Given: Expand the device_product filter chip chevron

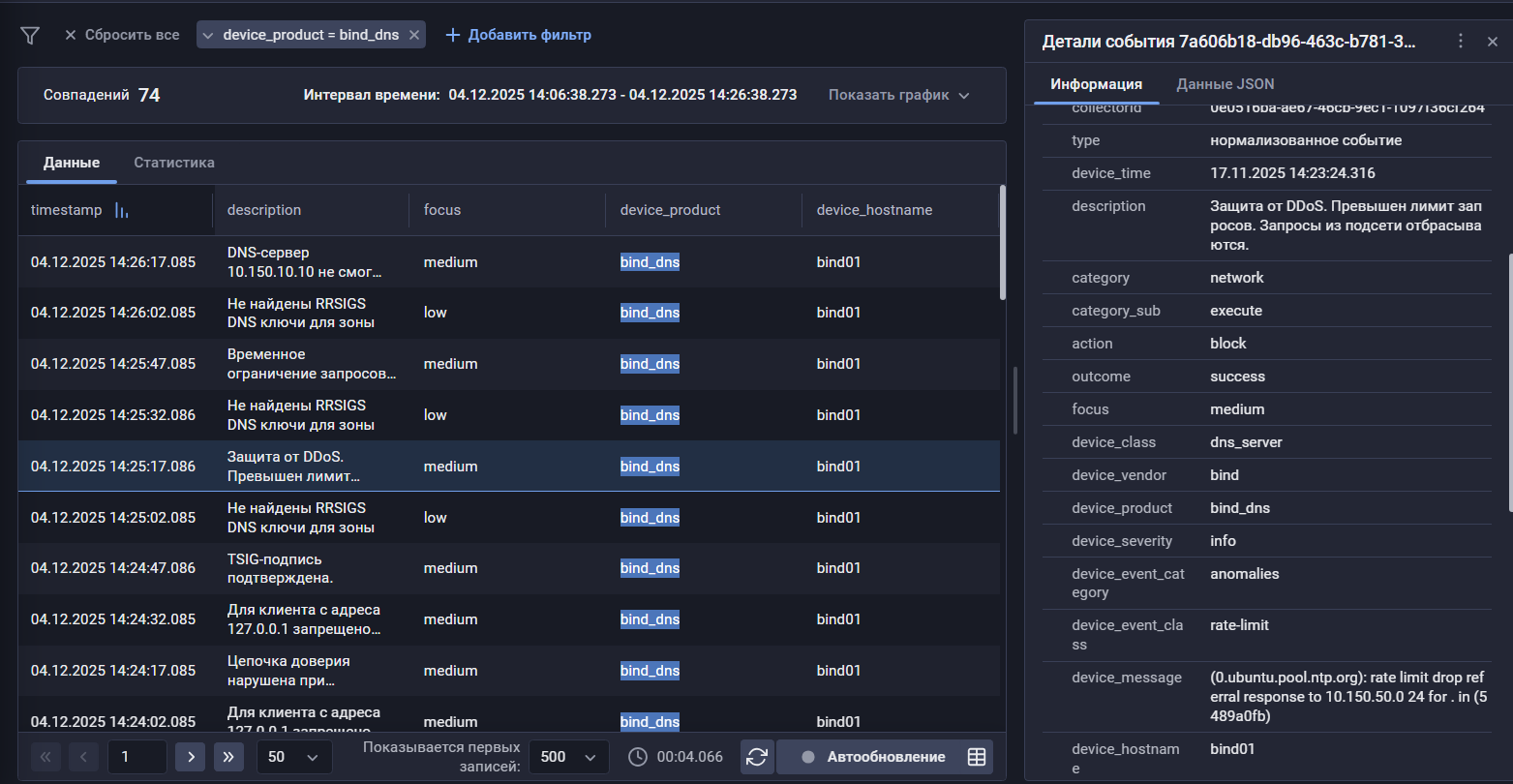Looking at the screenshot, I should pos(207,35).
